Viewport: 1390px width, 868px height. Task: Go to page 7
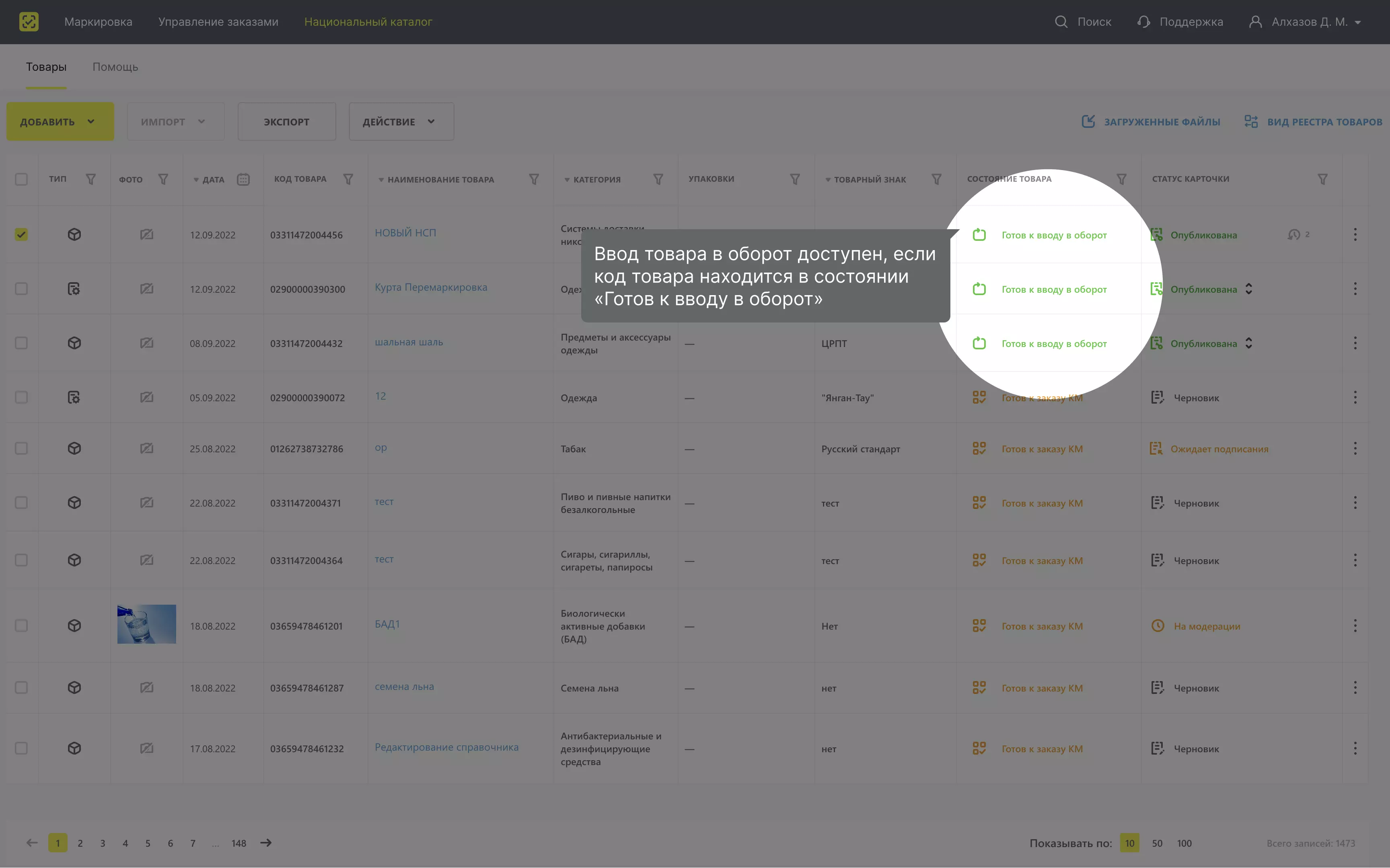tap(193, 843)
